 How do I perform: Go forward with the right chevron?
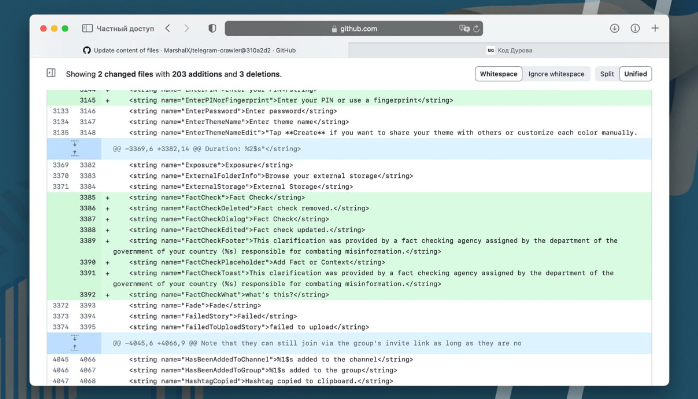pyautogui.click(x=187, y=28)
